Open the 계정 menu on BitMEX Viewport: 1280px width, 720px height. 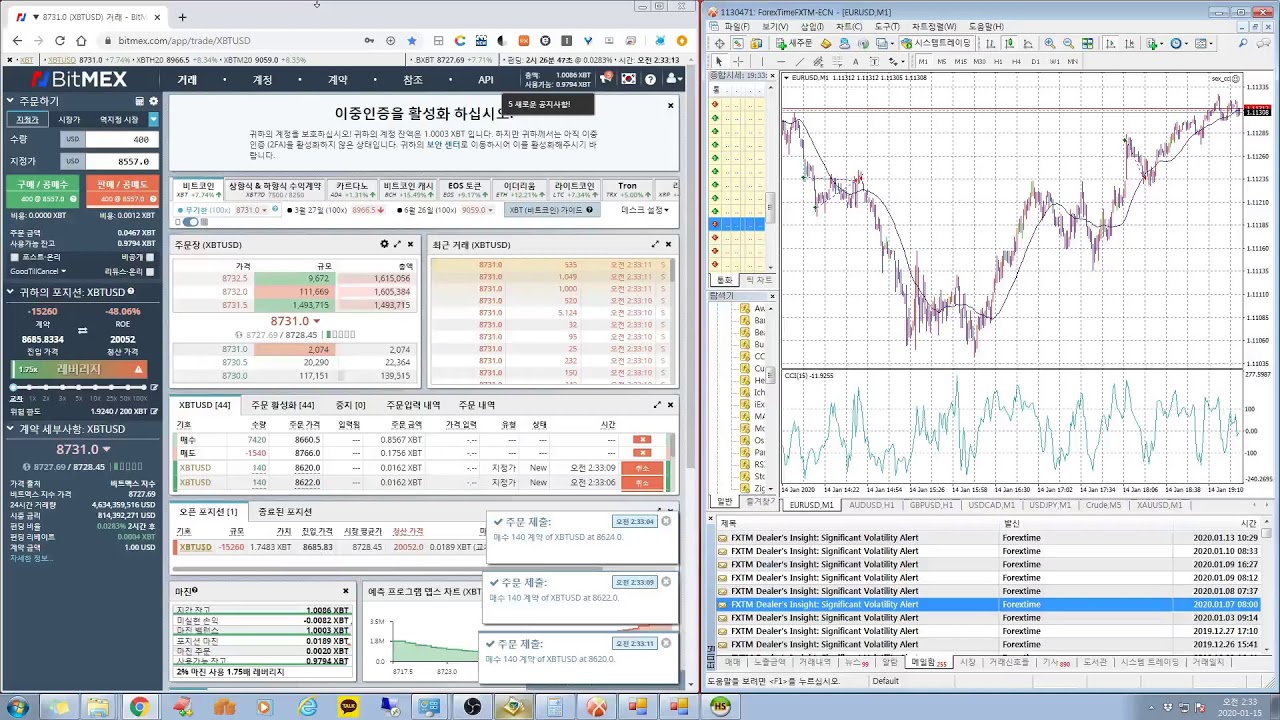coord(262,80)
